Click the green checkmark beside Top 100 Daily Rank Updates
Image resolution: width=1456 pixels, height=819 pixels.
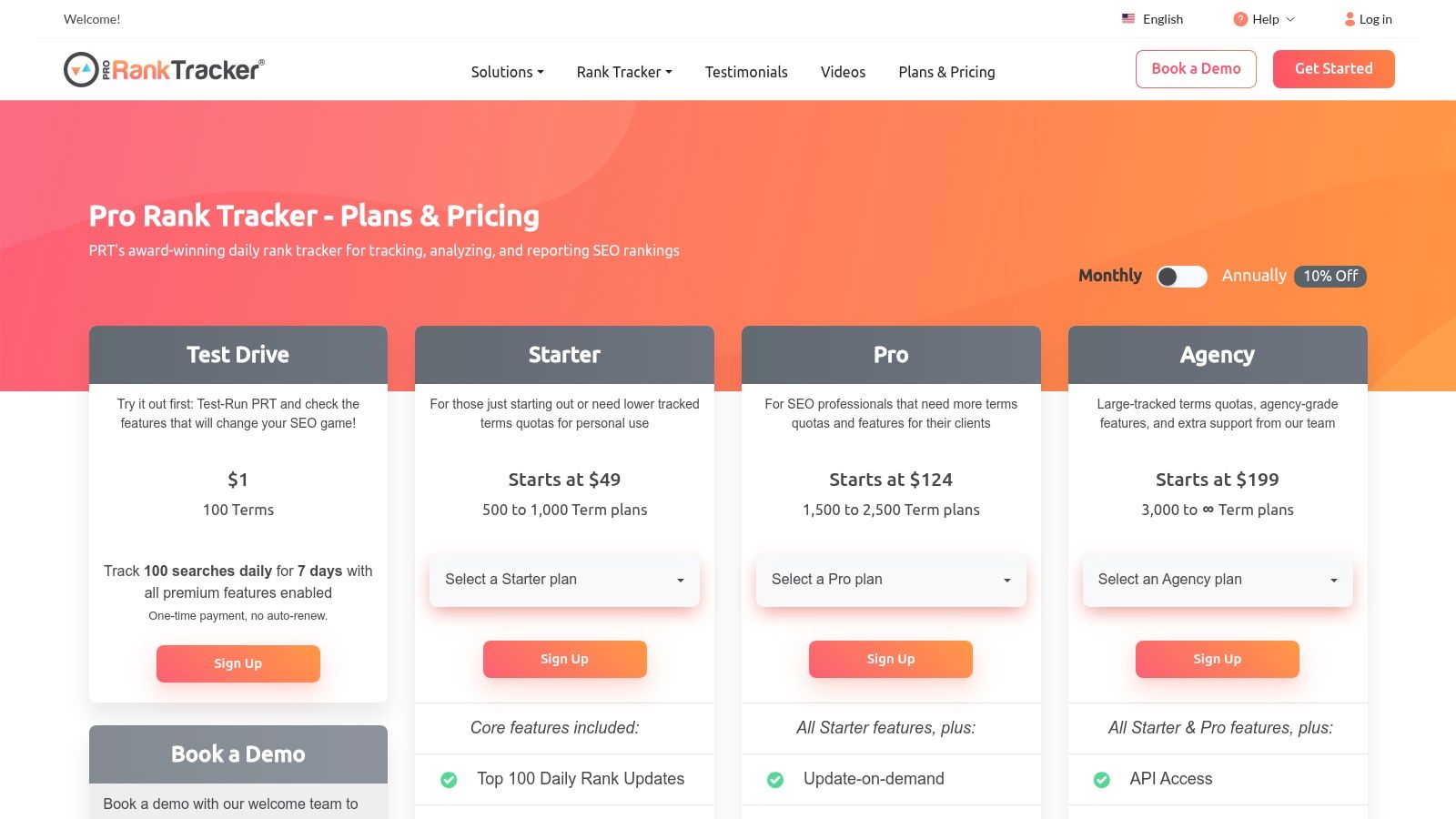coord(449,779)
